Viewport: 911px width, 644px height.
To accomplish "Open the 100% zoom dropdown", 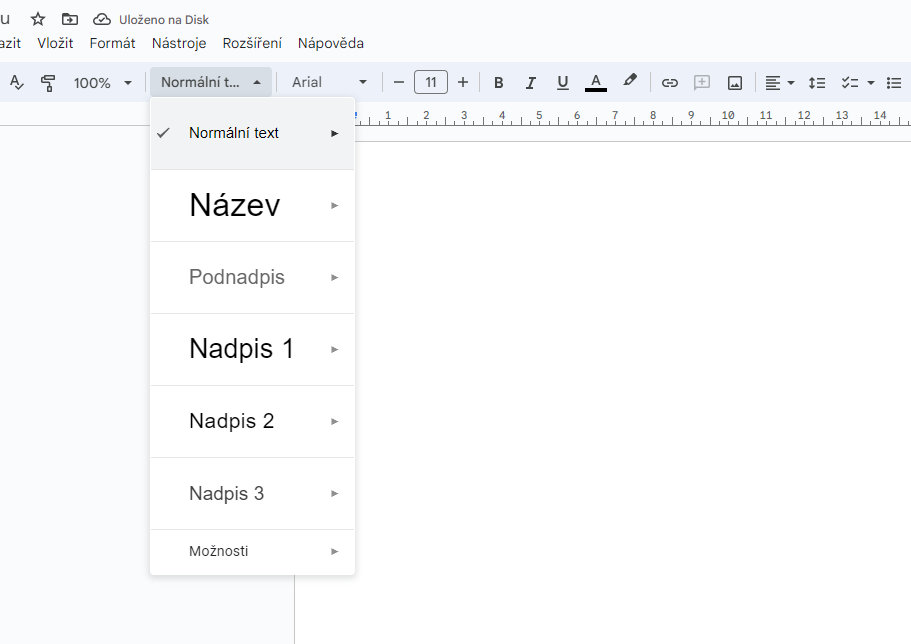I will [102, 82].
